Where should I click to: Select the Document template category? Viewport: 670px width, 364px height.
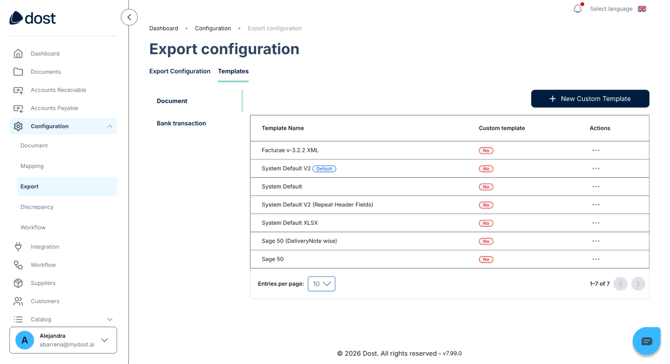(172, 101)
